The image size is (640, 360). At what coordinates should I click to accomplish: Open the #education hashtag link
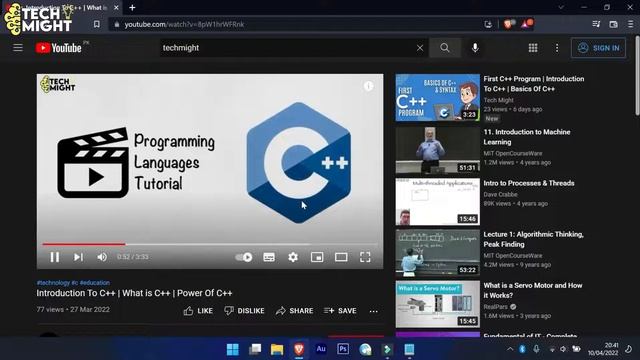coord(94,282)
